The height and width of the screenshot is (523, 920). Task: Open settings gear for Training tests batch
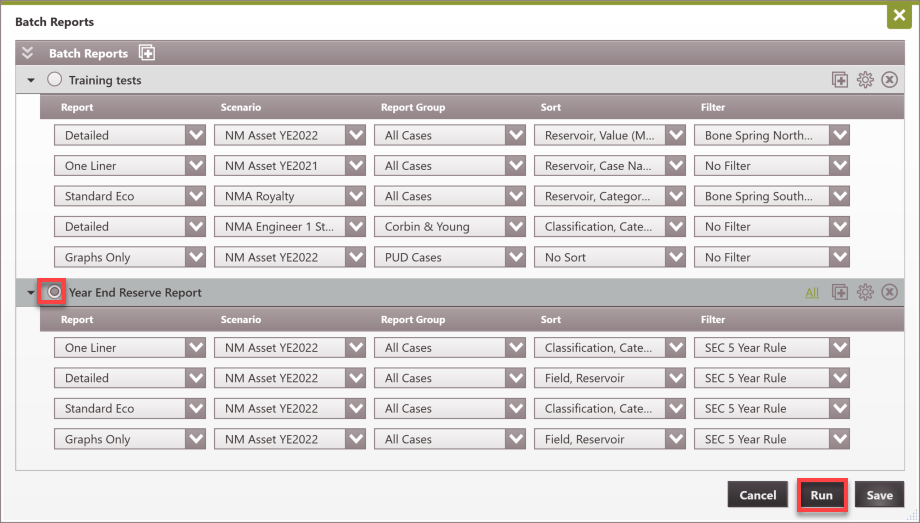coord(865,80)
